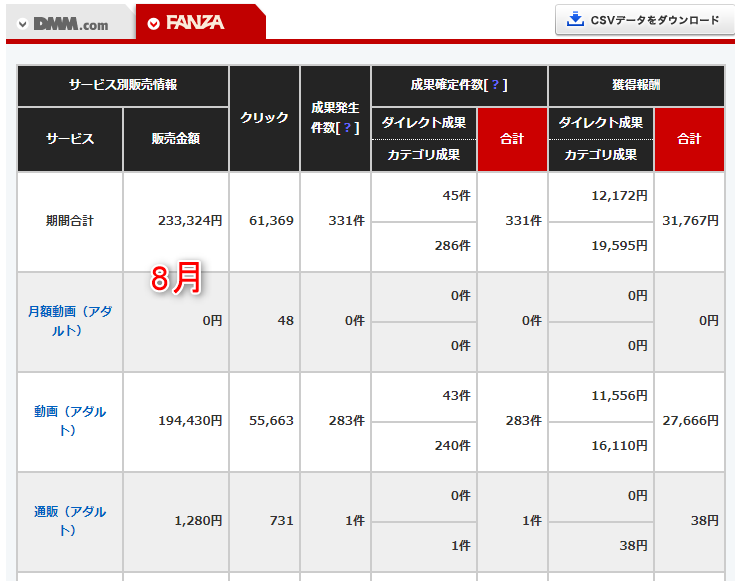Open the help '?' next to 成果発生件数
The width and height of the screenshot is (735, 581).
tap(347, 128)
